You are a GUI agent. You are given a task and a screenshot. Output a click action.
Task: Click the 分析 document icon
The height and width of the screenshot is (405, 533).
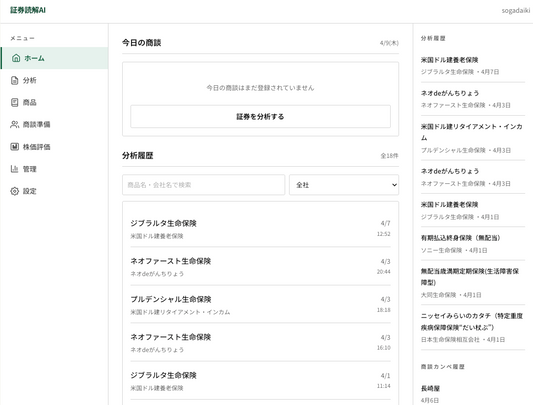pyautogui.click(x=14, y=80)
